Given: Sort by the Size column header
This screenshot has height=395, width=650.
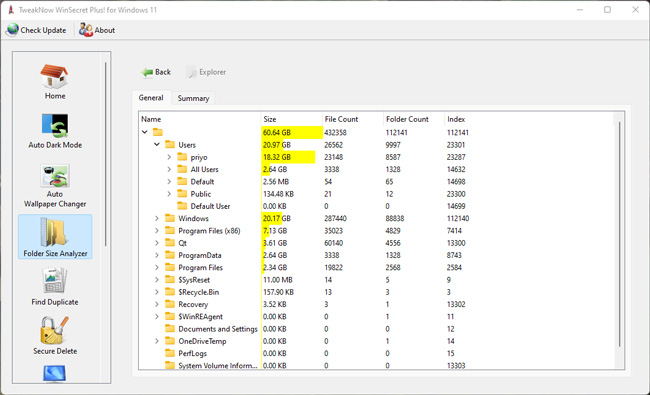Looking at the screenshot, I should click(291, 119).
